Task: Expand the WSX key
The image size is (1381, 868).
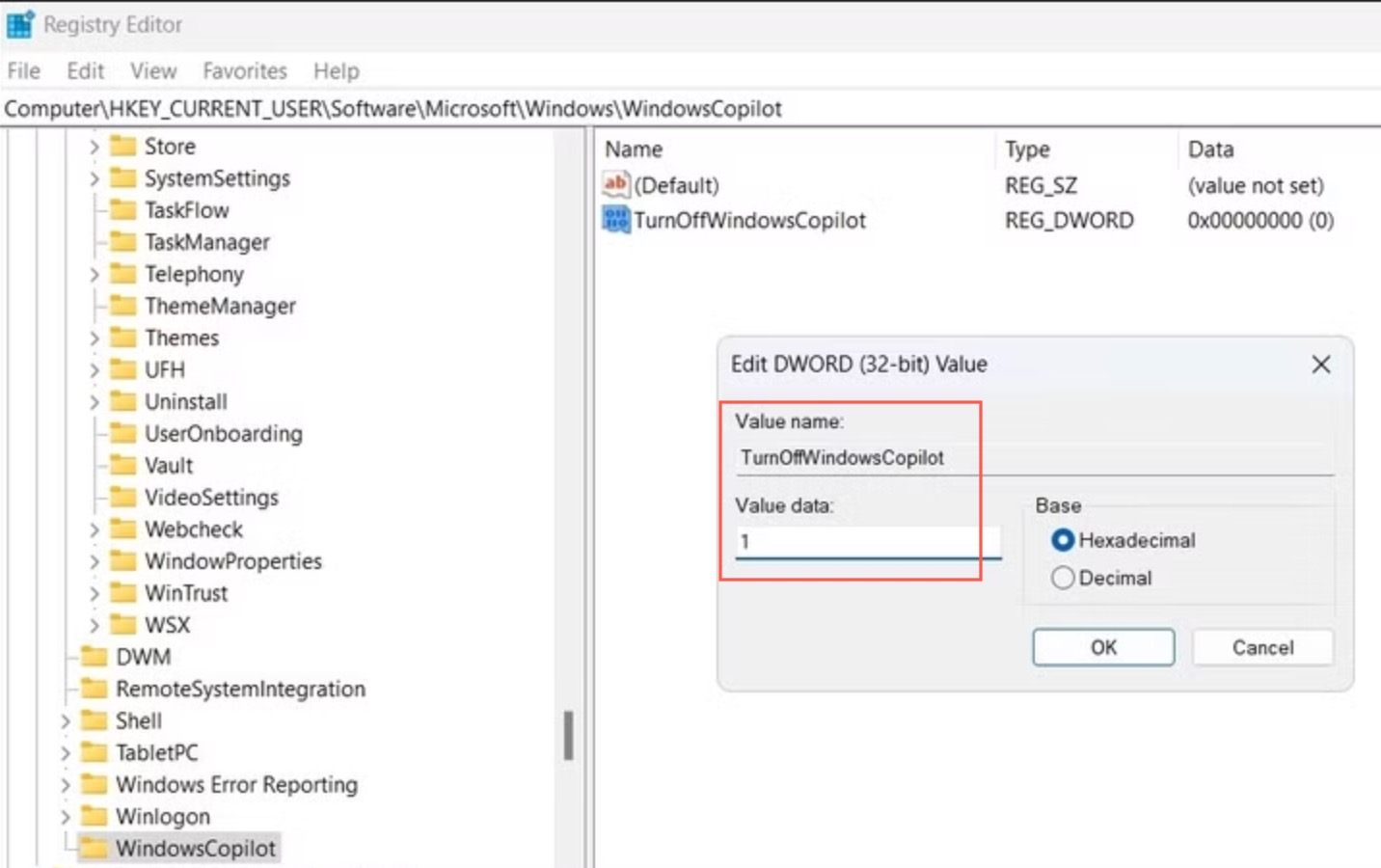Action: tap(94, 624)
